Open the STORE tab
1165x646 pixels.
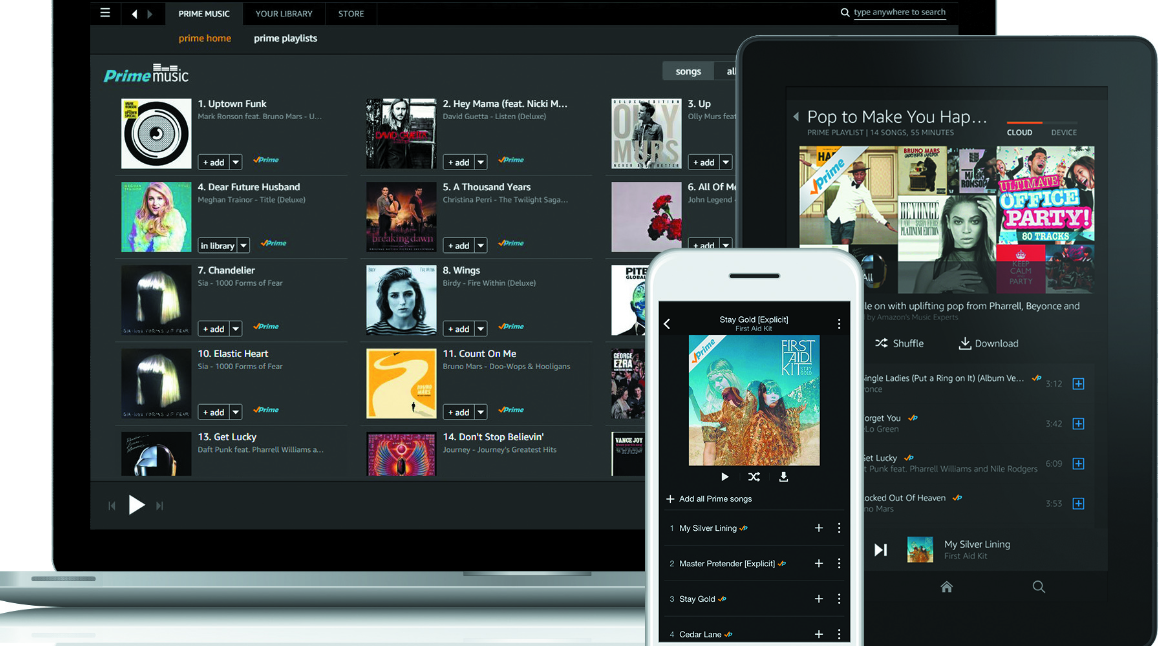351,13
